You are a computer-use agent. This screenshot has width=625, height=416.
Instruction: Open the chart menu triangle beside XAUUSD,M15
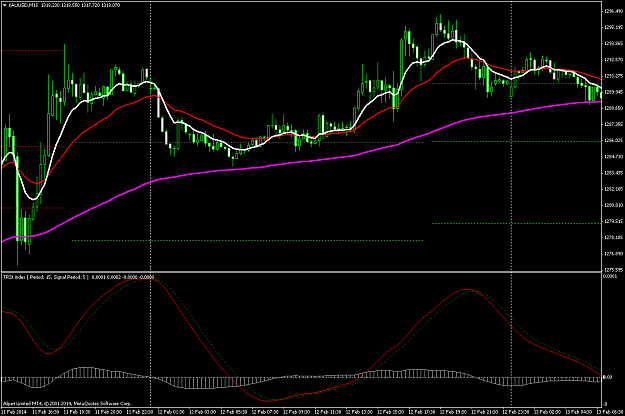[4, 5]
